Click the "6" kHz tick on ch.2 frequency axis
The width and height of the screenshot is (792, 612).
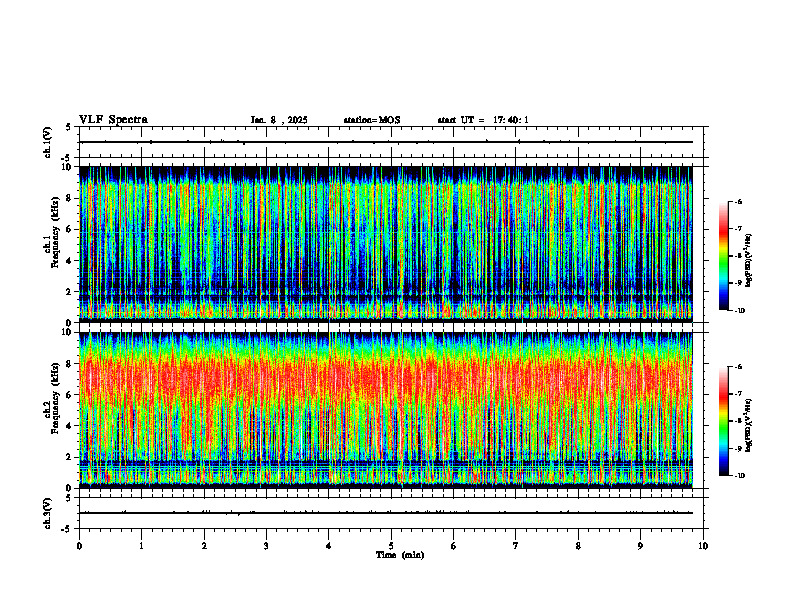(70, 395)
